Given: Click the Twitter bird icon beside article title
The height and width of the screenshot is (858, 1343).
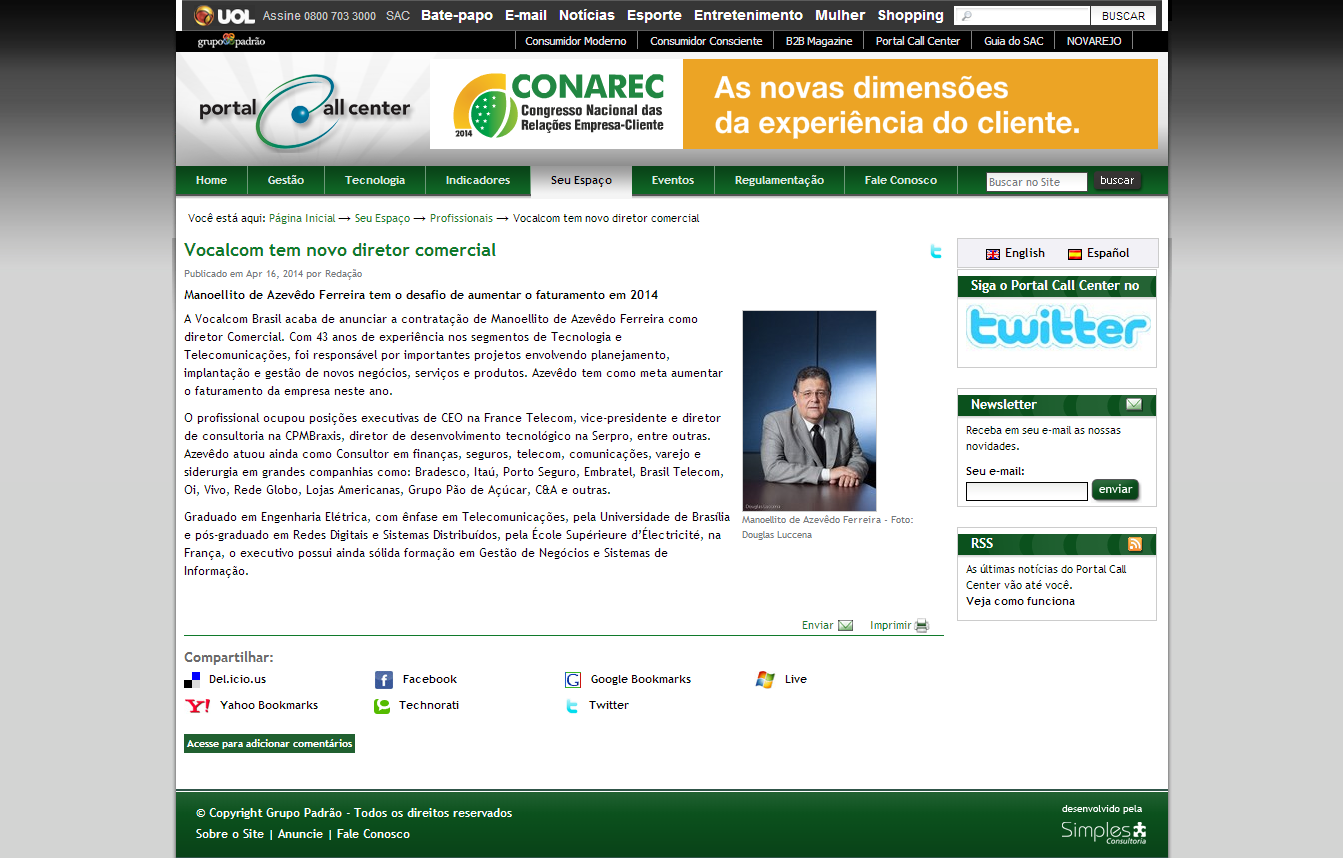Looking at the screenshot, I should pyautogui.click(x=936, y=252).
